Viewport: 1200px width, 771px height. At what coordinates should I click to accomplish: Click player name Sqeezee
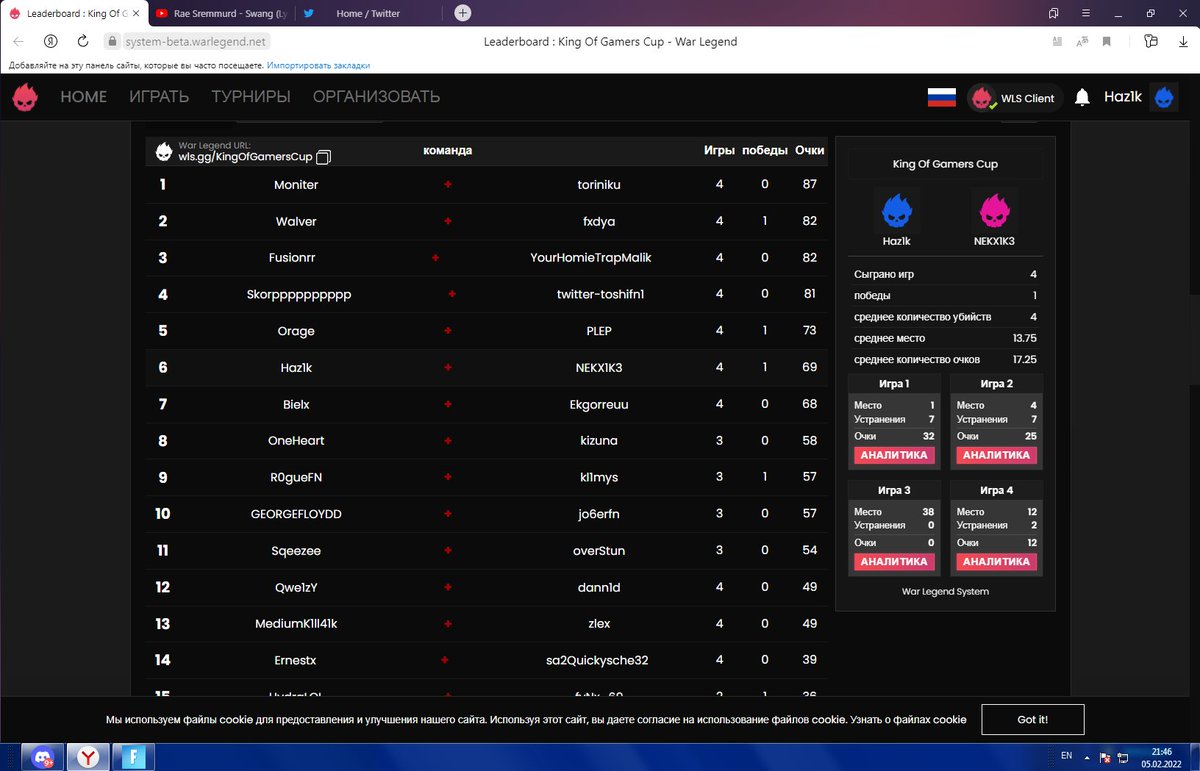(x=296, y=551)
